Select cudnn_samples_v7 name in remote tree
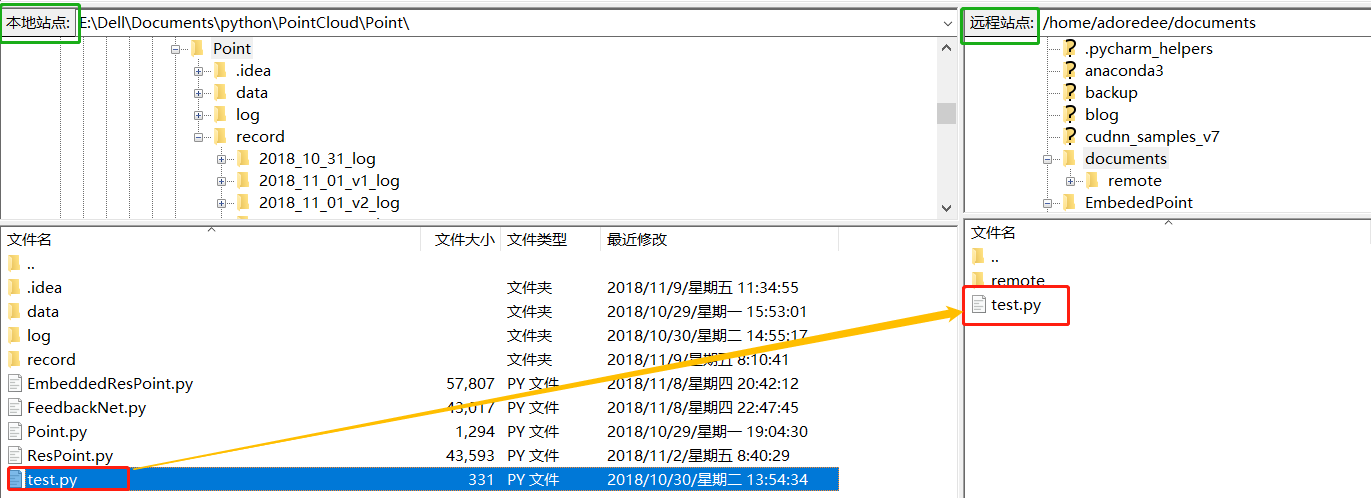 click(x=1152, y=136)
